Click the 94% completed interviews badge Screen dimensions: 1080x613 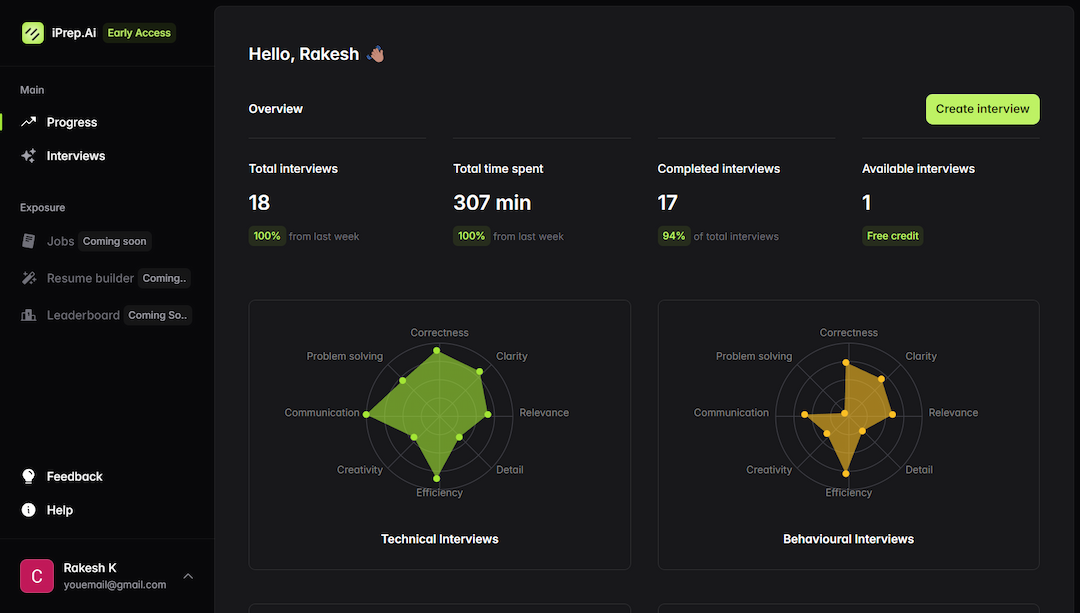[673, 236]
